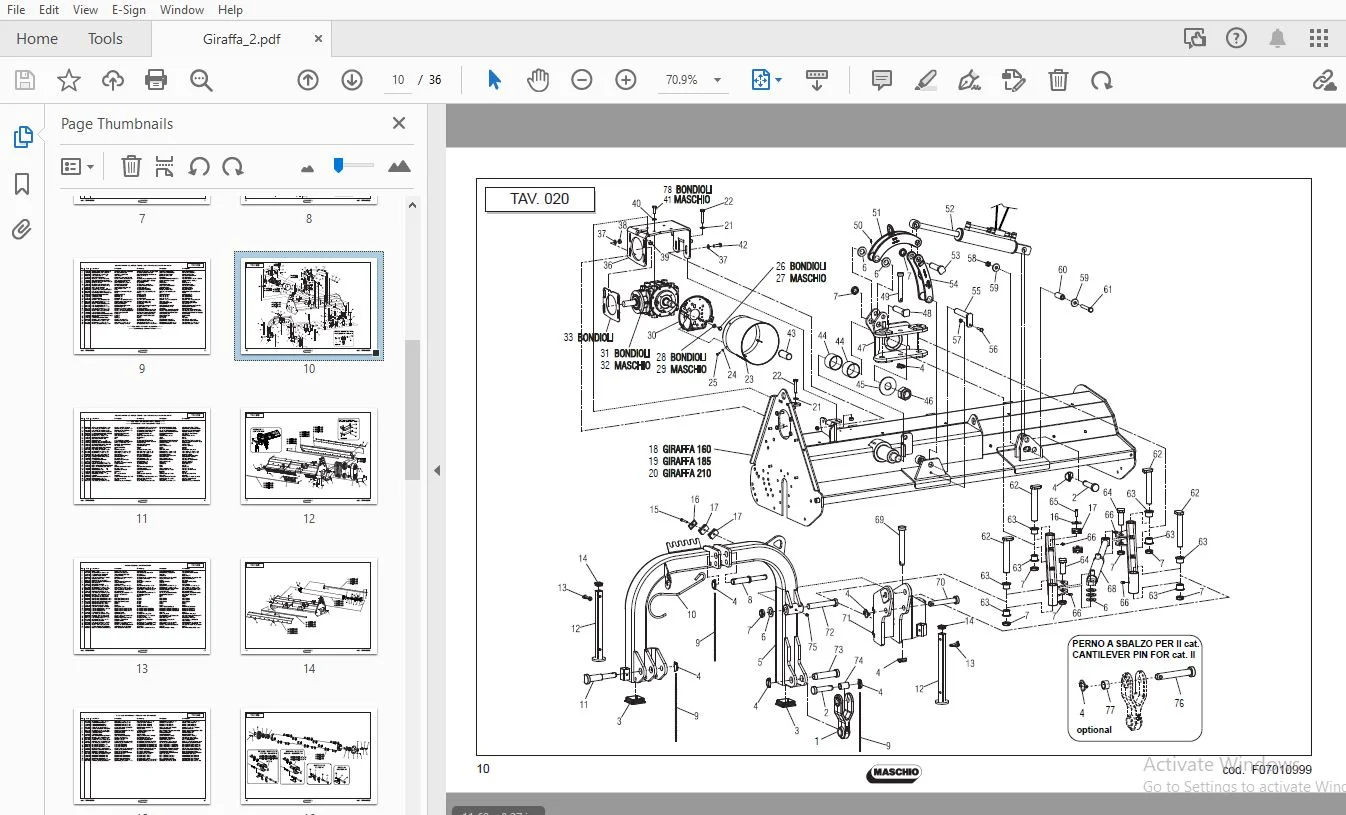This screenshot has width=1346, height=815.
Task: Switch to the Home tab
Action: 37,38
